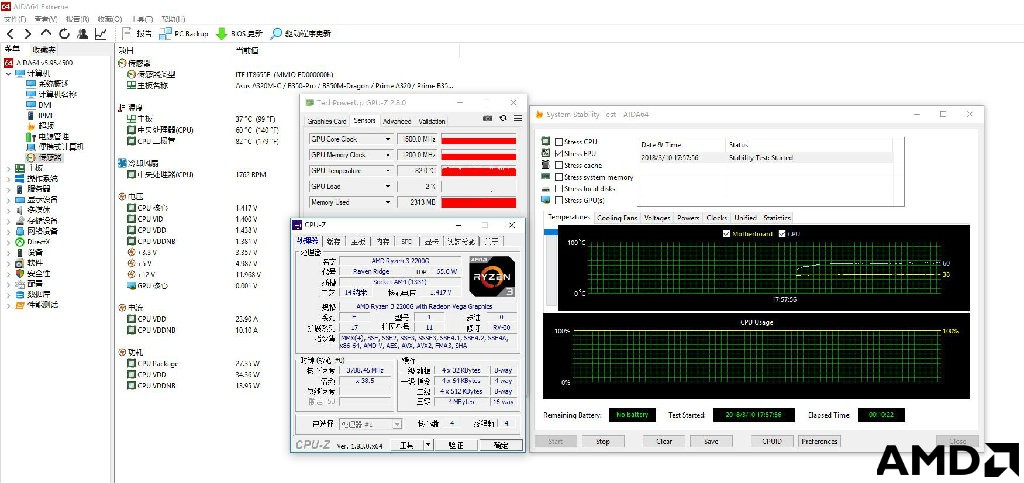Switch to GPU-Z Validation tab
The width and height of the screenshot is (1024, 483).
[x=432, y=121]
